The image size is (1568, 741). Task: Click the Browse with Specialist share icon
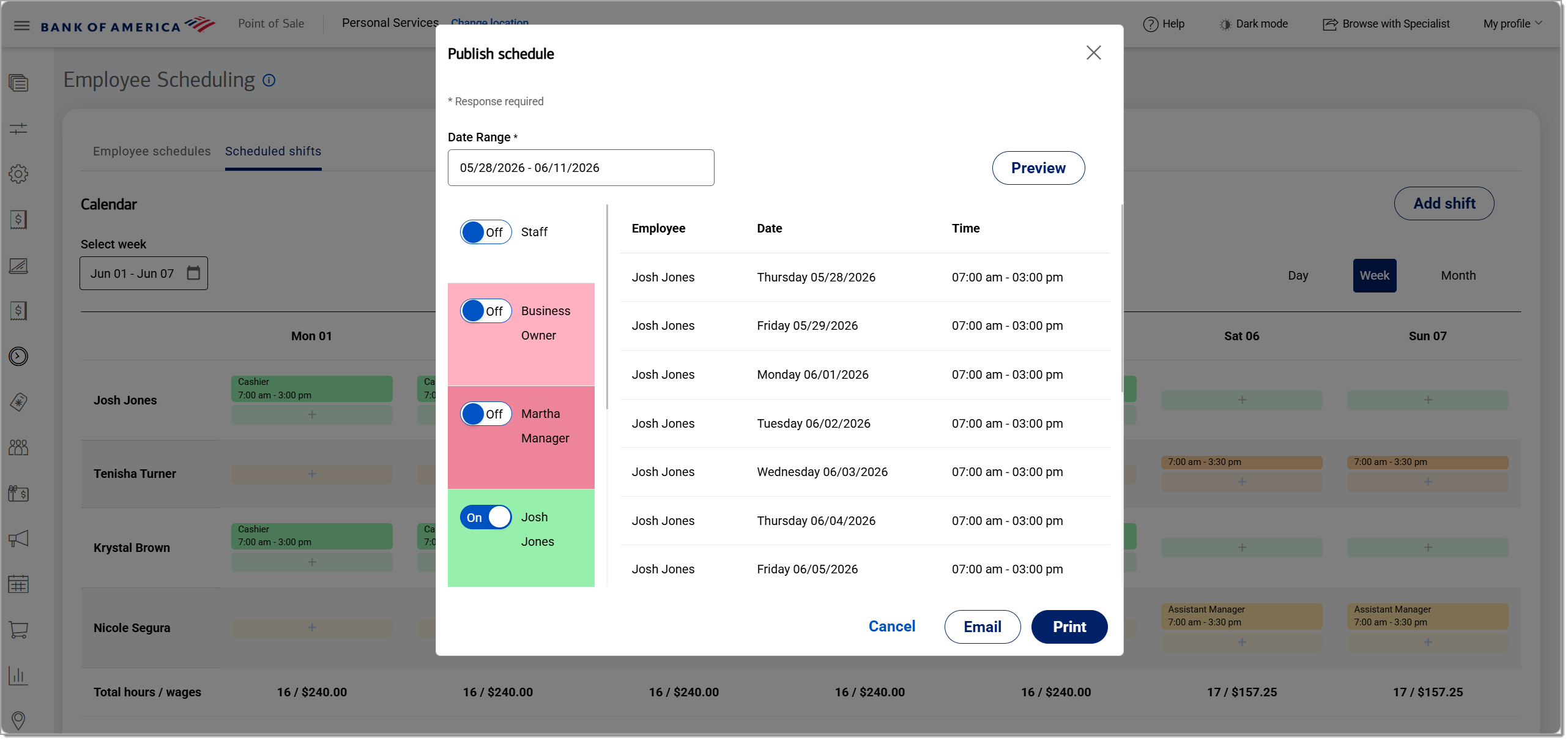[x=1329, y=24]
